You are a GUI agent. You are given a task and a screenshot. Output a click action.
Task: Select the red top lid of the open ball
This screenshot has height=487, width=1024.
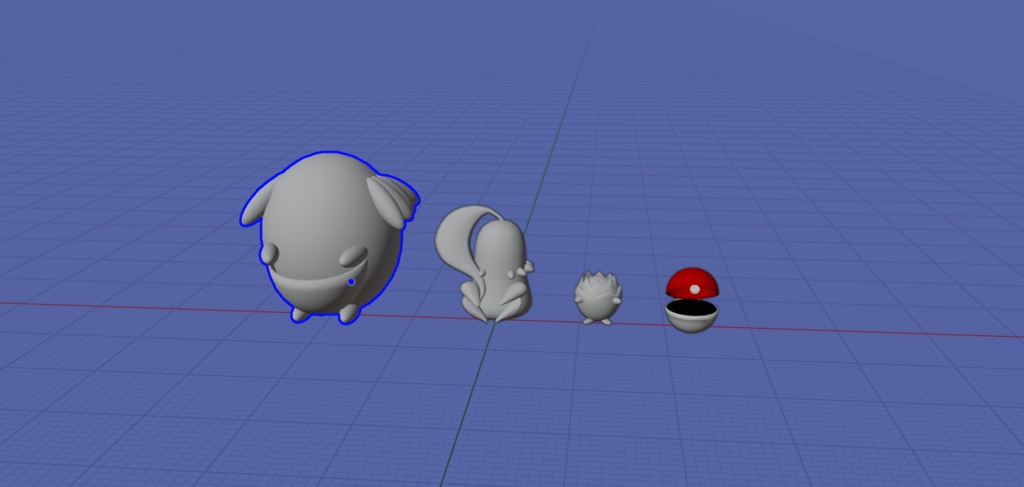[x=692, y=283]
